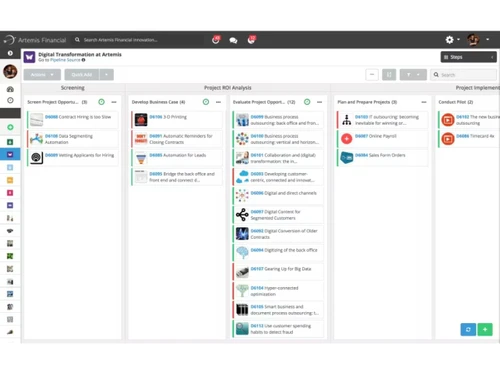500x375 pixels.
Task: Select the highlighted purple pipeline sidebar item
Action: coord(10,154)
